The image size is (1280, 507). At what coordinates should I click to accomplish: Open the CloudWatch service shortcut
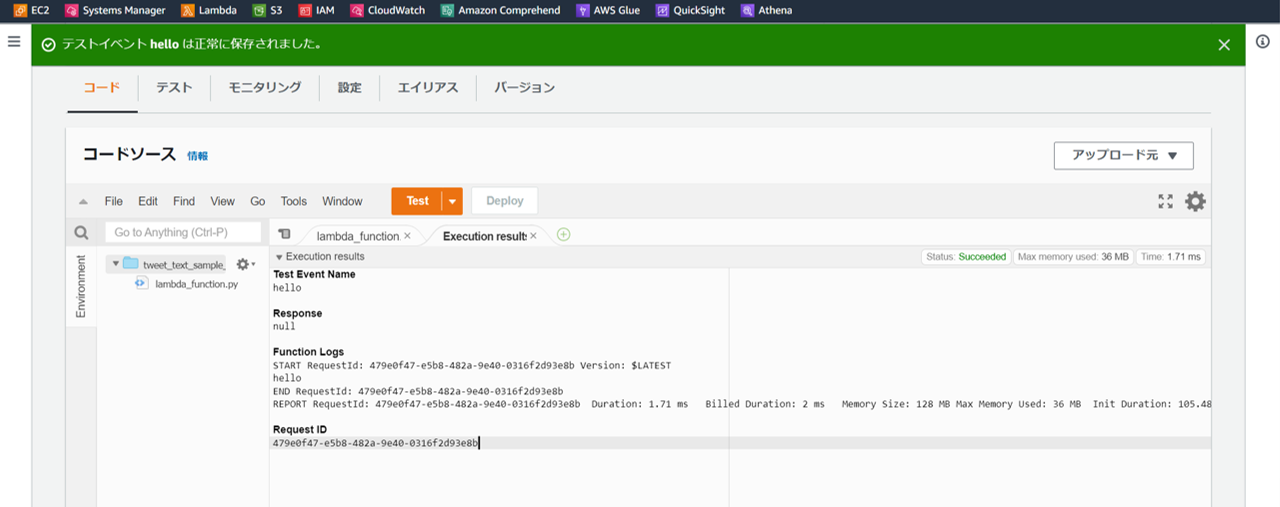point(388,10)
